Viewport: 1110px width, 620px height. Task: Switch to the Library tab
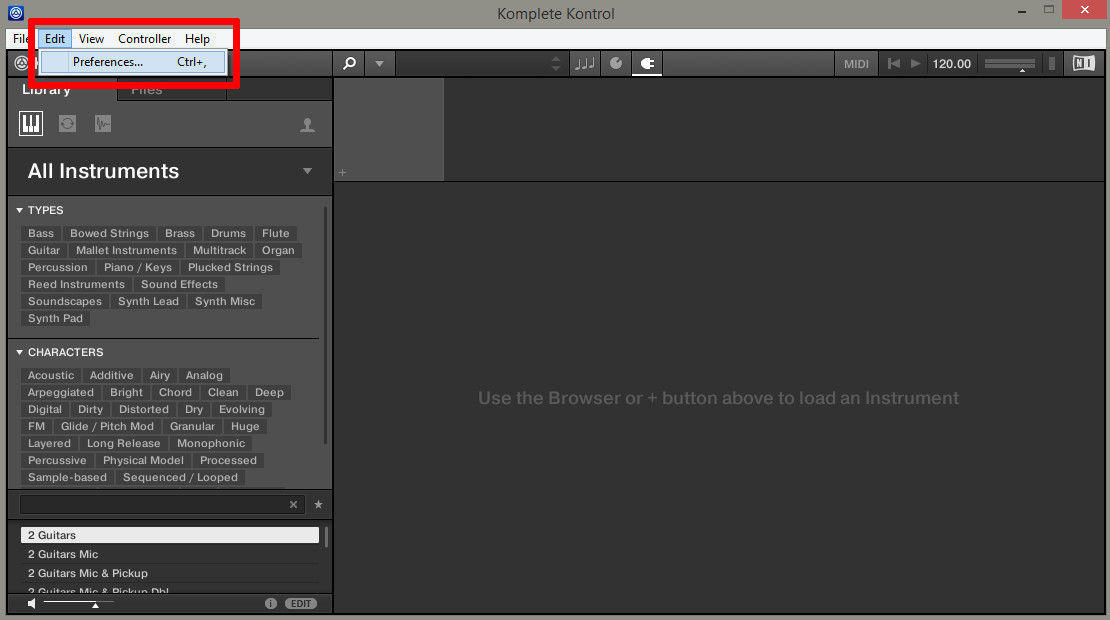click(47, 89)
